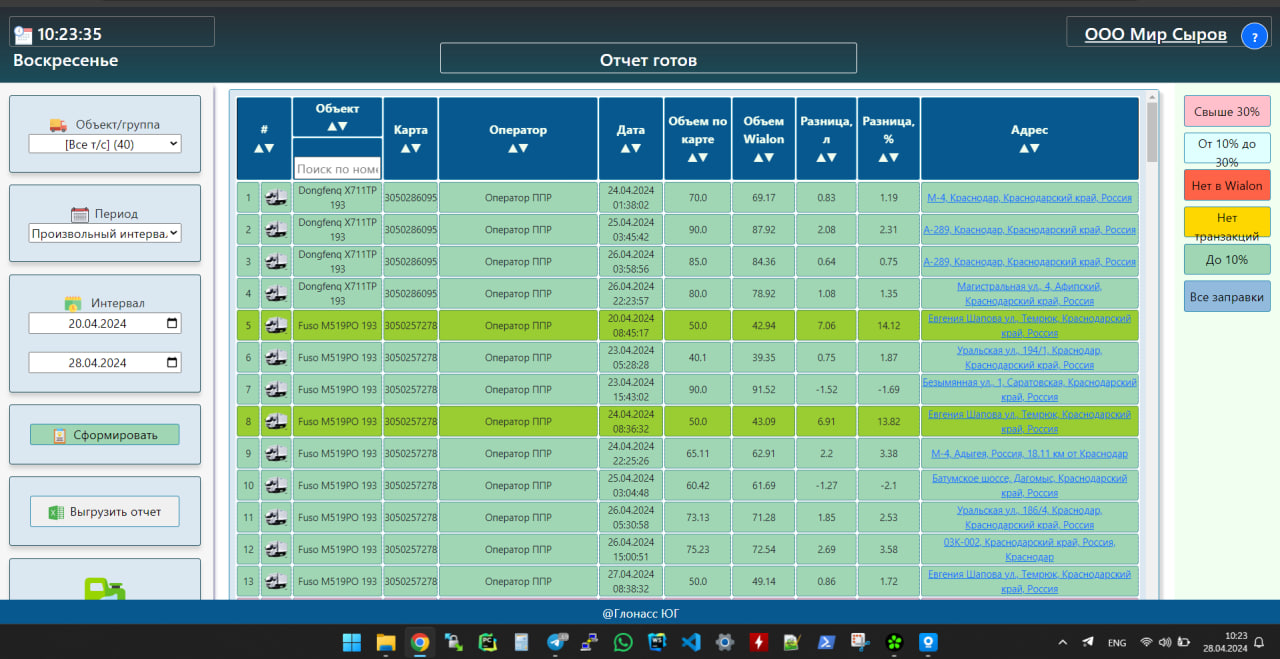Click the Сформировать report button

pyautogui.click(x=105, y=435)
